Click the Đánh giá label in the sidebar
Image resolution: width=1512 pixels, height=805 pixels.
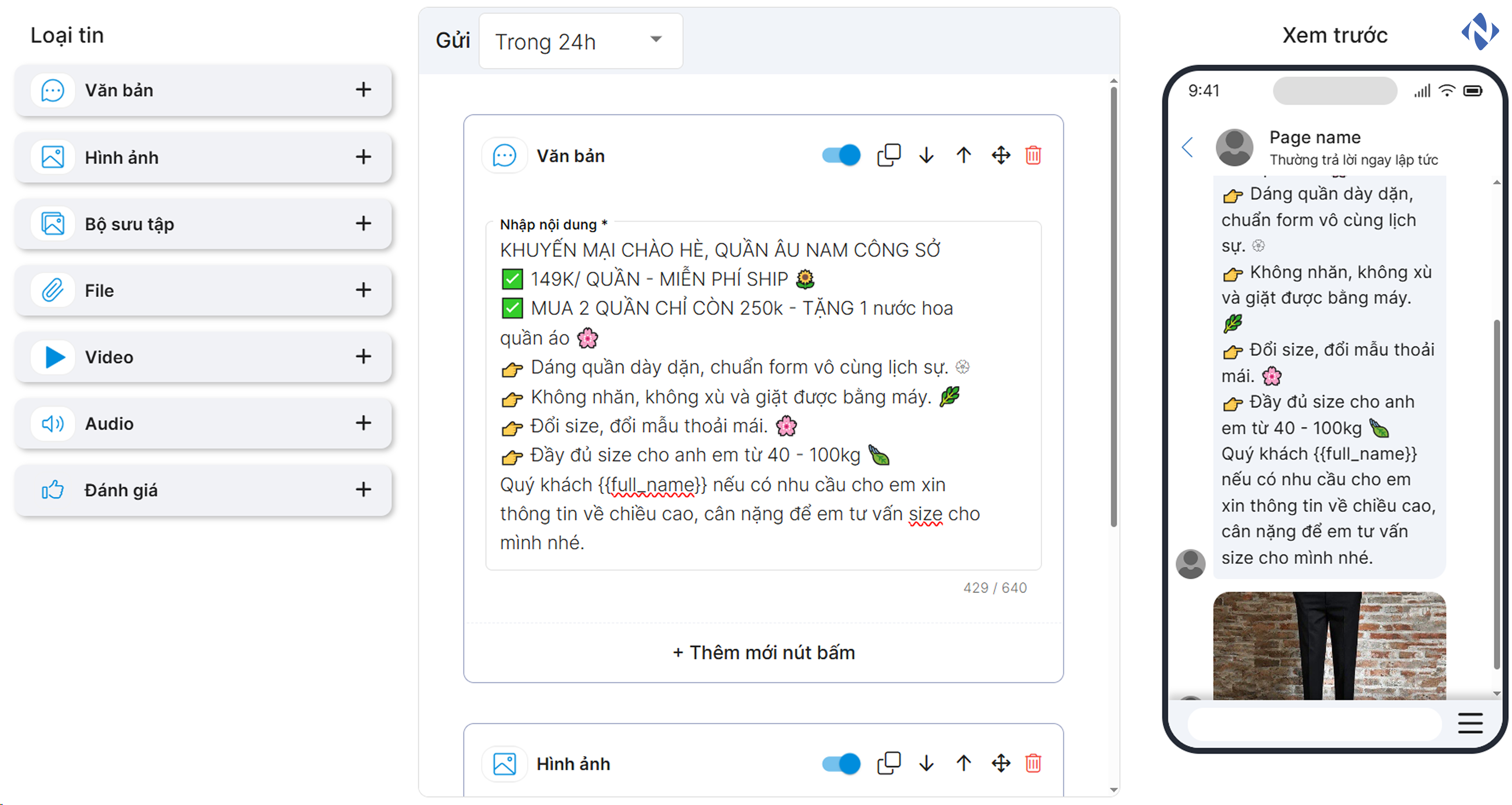coord(121,490)
